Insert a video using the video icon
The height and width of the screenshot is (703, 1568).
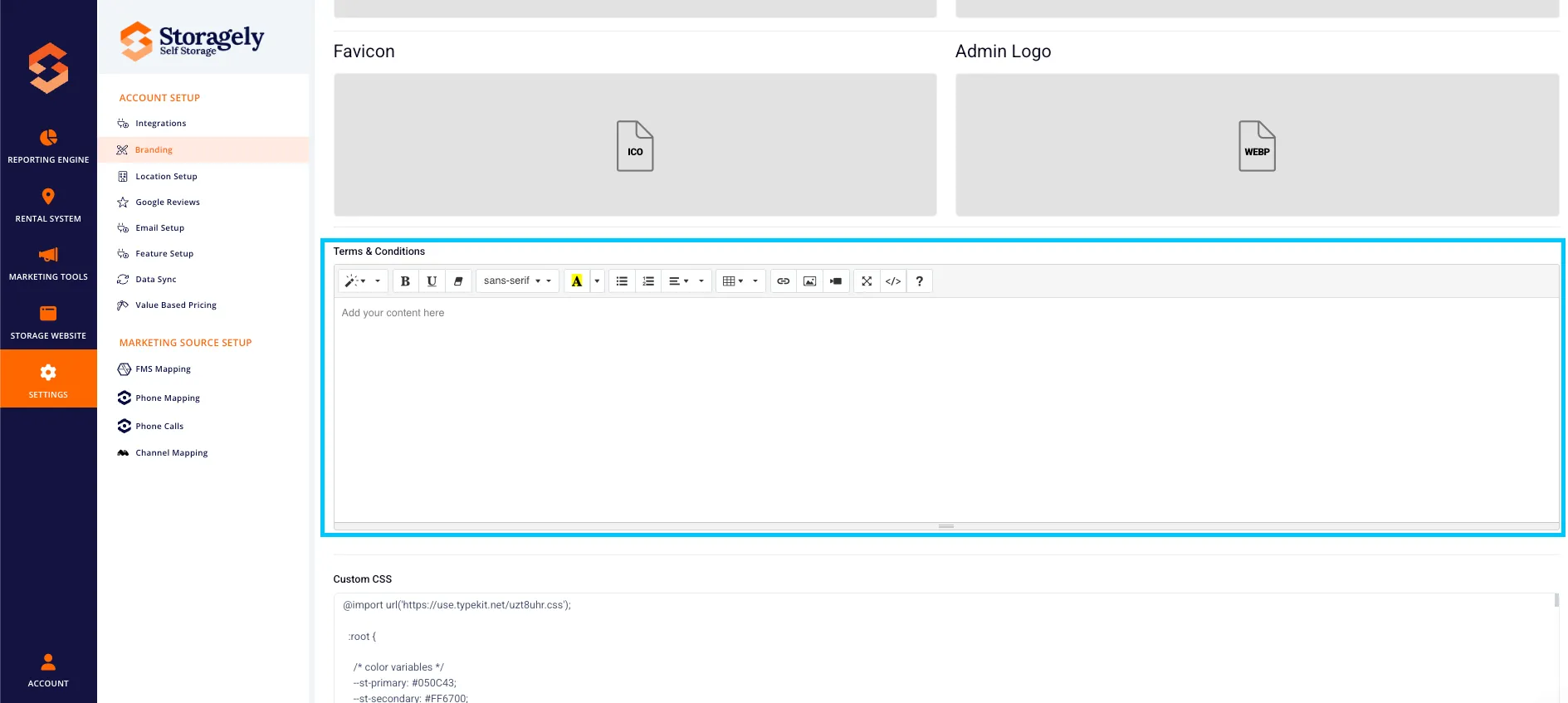(836, 281)
